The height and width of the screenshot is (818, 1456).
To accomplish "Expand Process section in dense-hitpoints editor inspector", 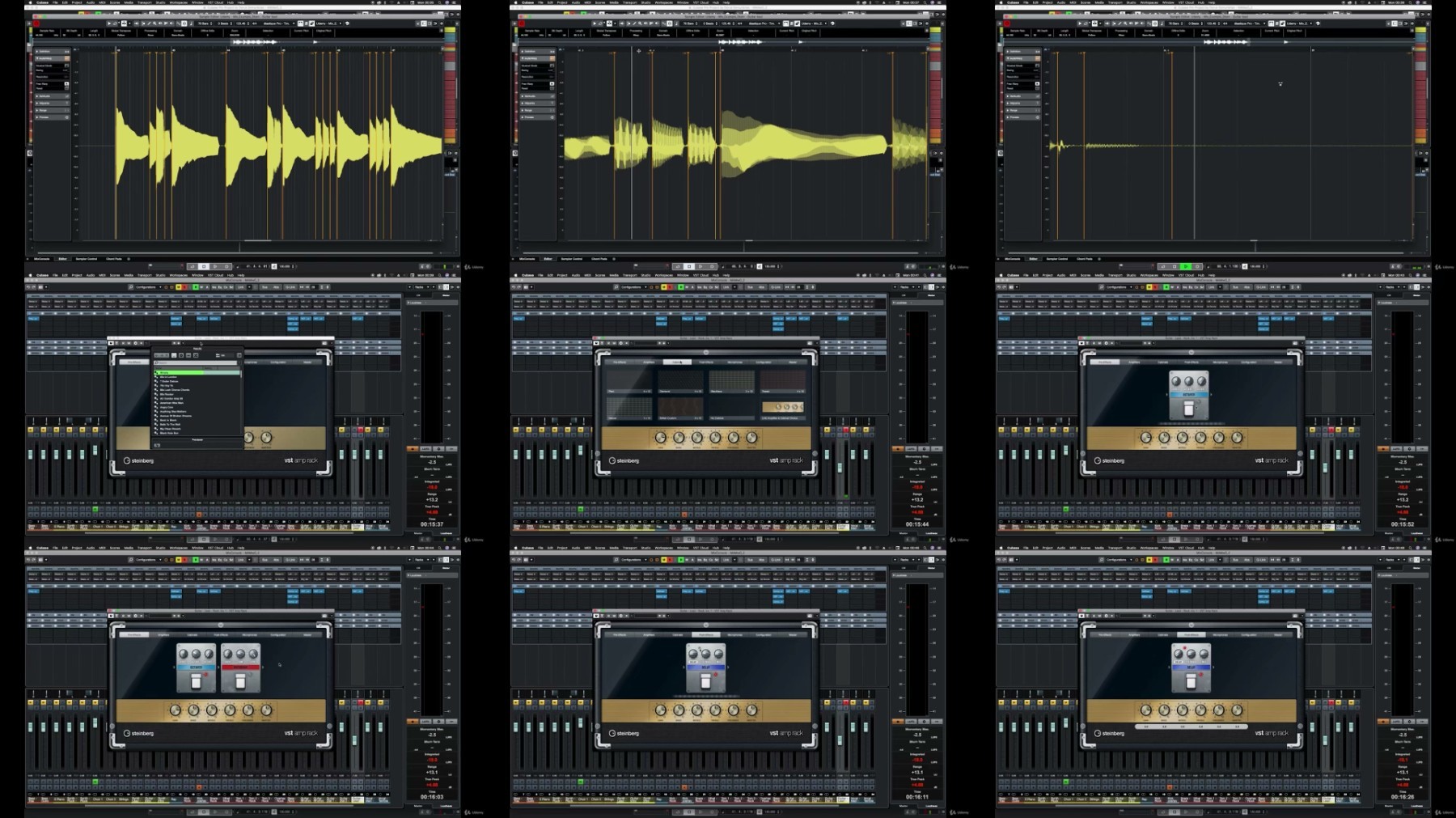I will coord(52,117).
